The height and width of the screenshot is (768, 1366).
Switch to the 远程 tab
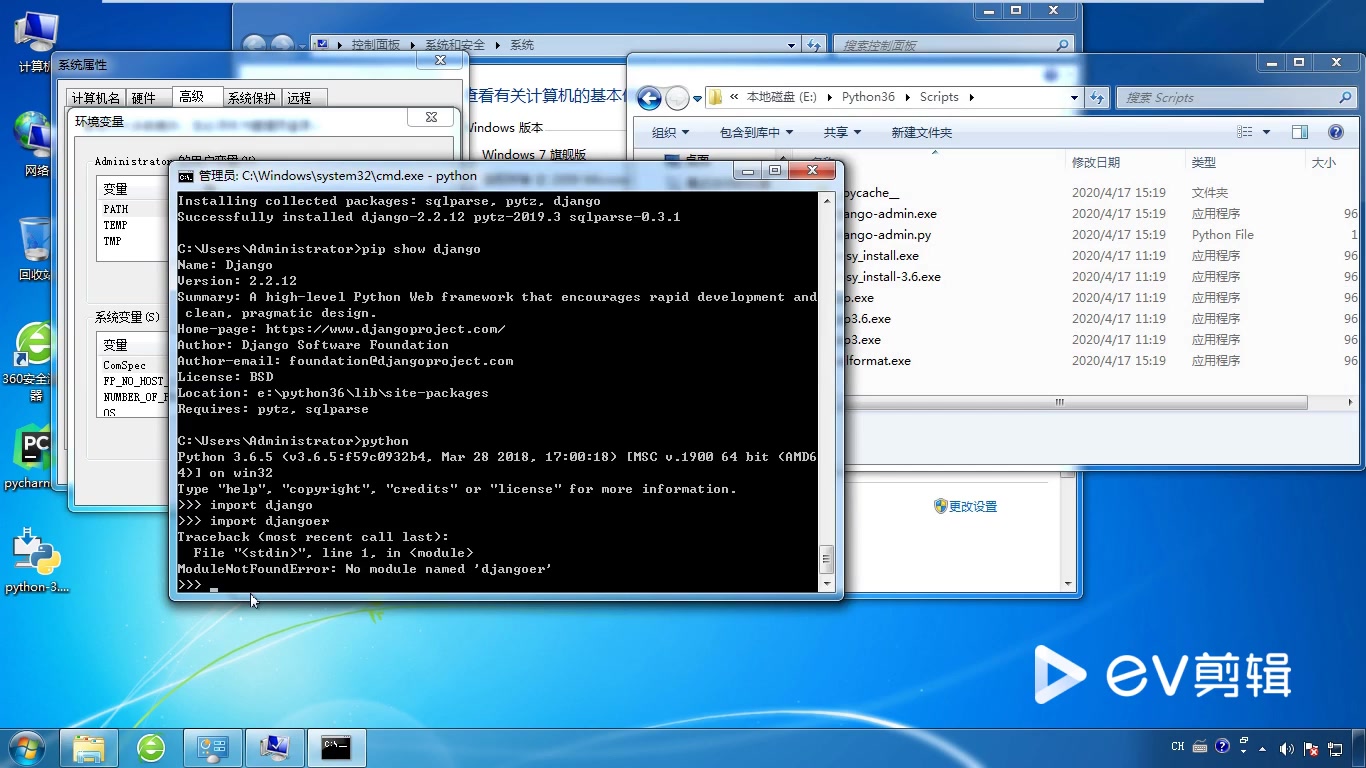[x=300, y=98]
